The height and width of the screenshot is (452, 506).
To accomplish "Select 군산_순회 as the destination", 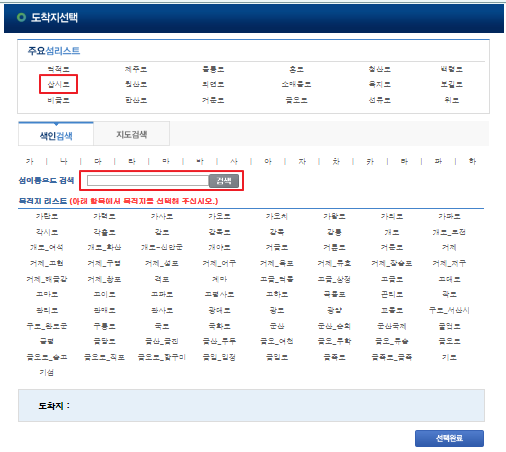I will [x=334, y=326].
